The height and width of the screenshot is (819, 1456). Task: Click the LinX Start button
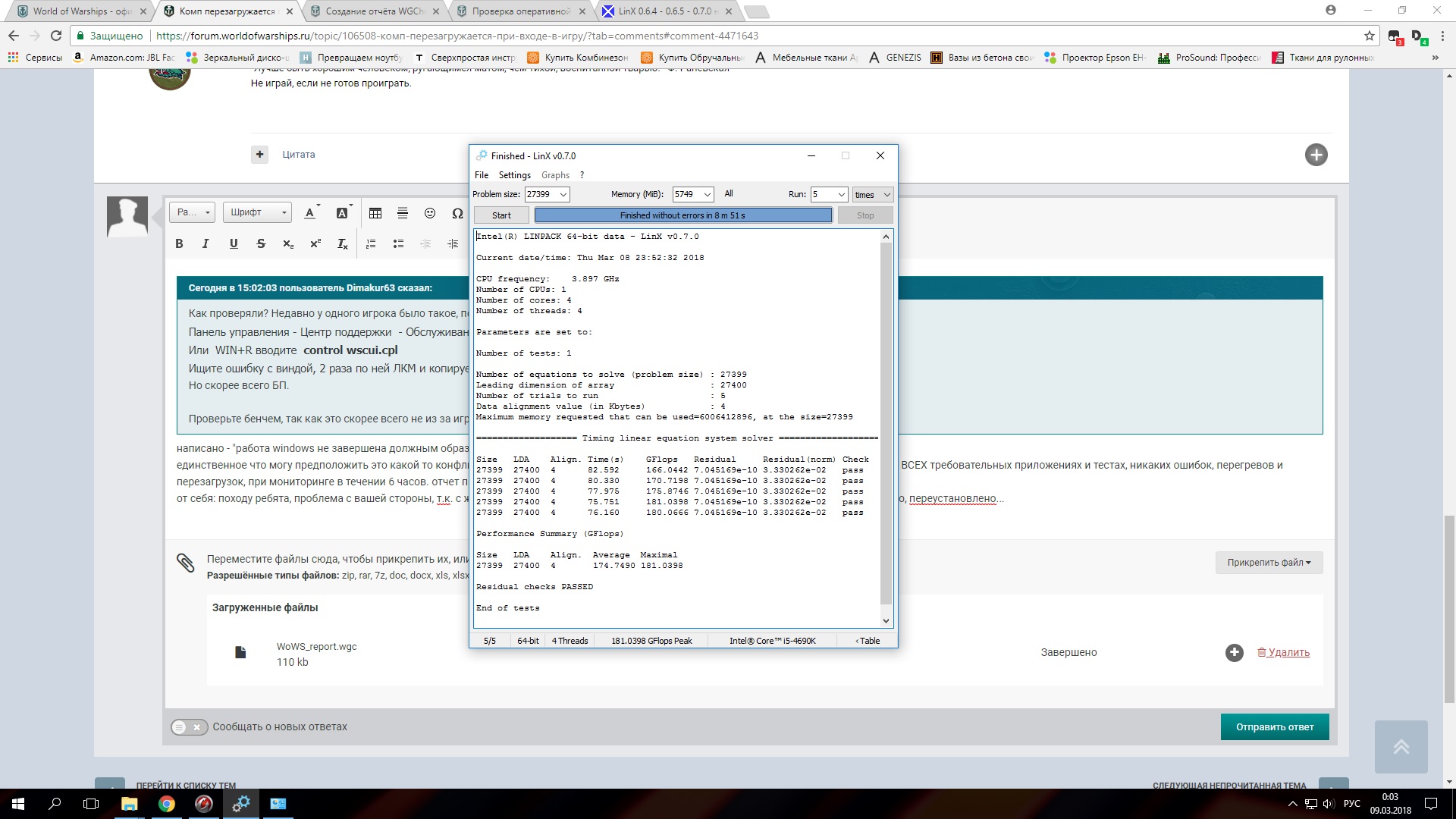tap(501, 215)
